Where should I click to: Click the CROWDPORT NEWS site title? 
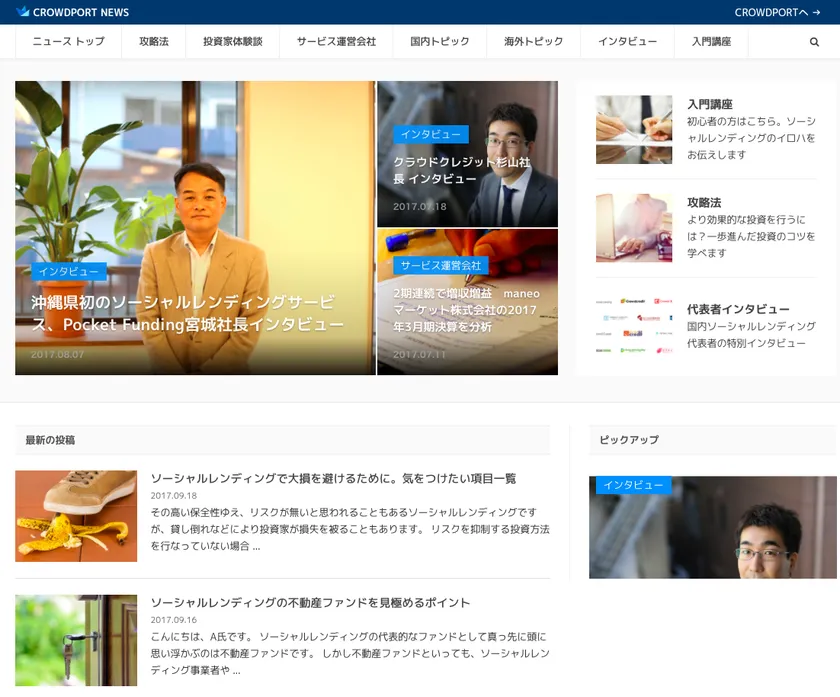[81, 12]
